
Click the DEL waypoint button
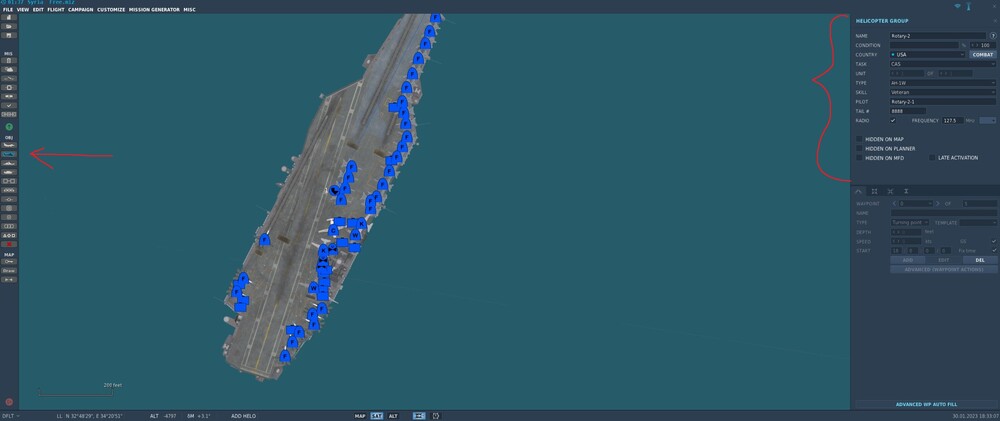[980, 260]
